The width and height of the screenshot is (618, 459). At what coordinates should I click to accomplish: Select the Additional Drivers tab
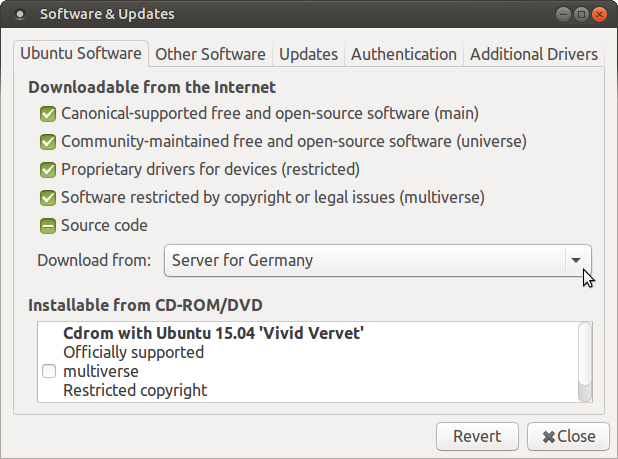pos(534,54)
